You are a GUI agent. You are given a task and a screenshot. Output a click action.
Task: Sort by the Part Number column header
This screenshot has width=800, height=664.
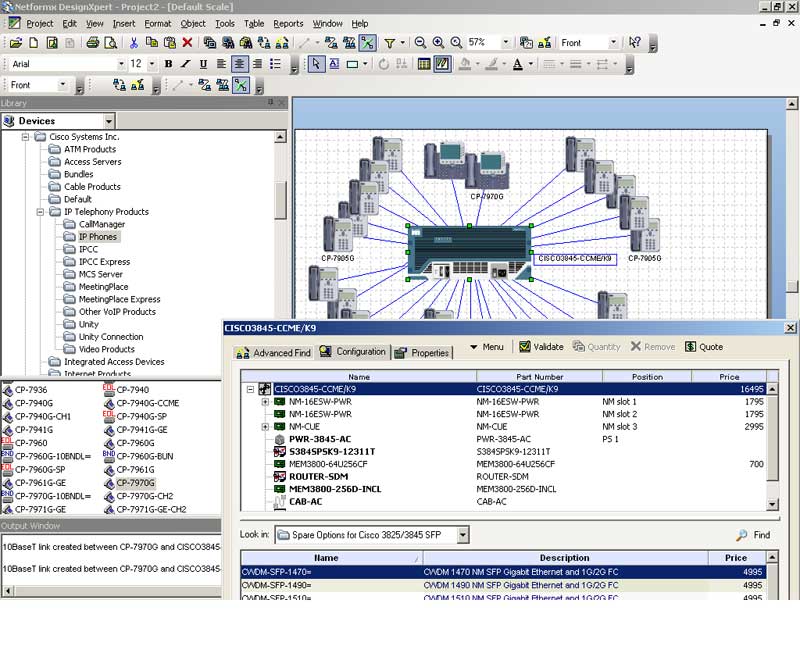(x=539, y=377)
